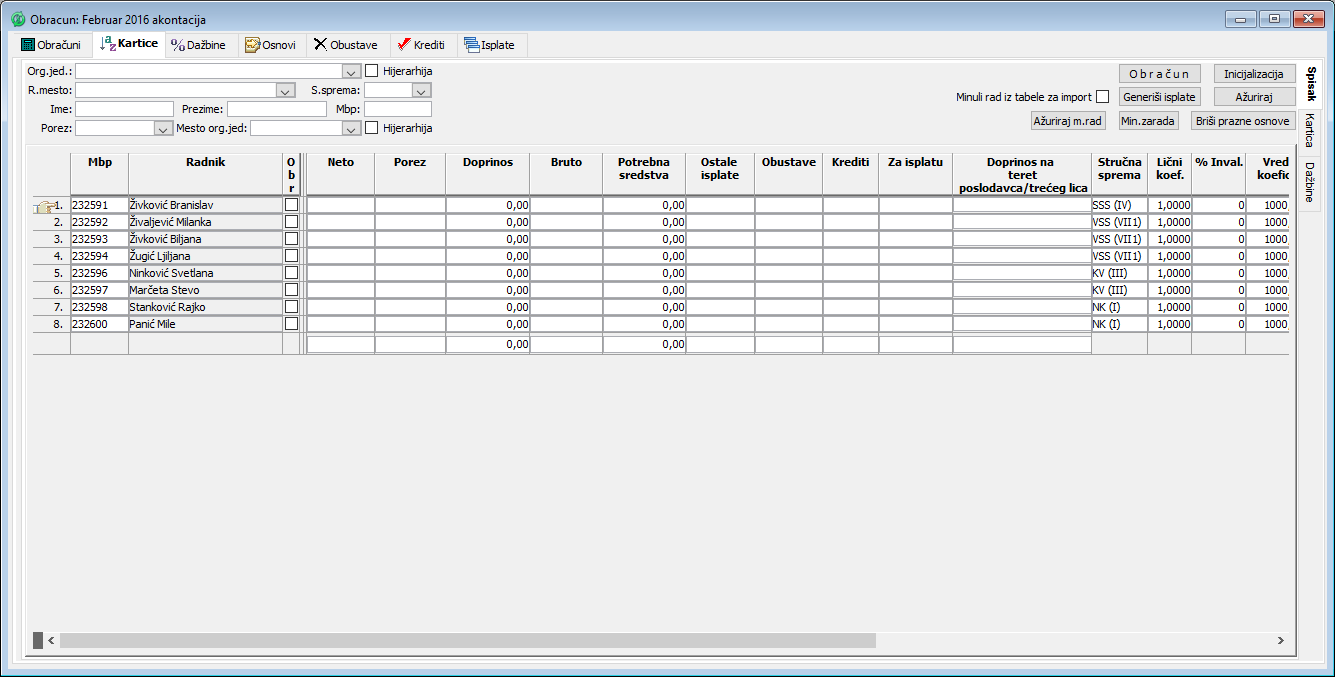Screen dimensions: 1335x677
Task: Switch to the Kartica side tab
Action: pyautogui.click(x=1308, y=131)
